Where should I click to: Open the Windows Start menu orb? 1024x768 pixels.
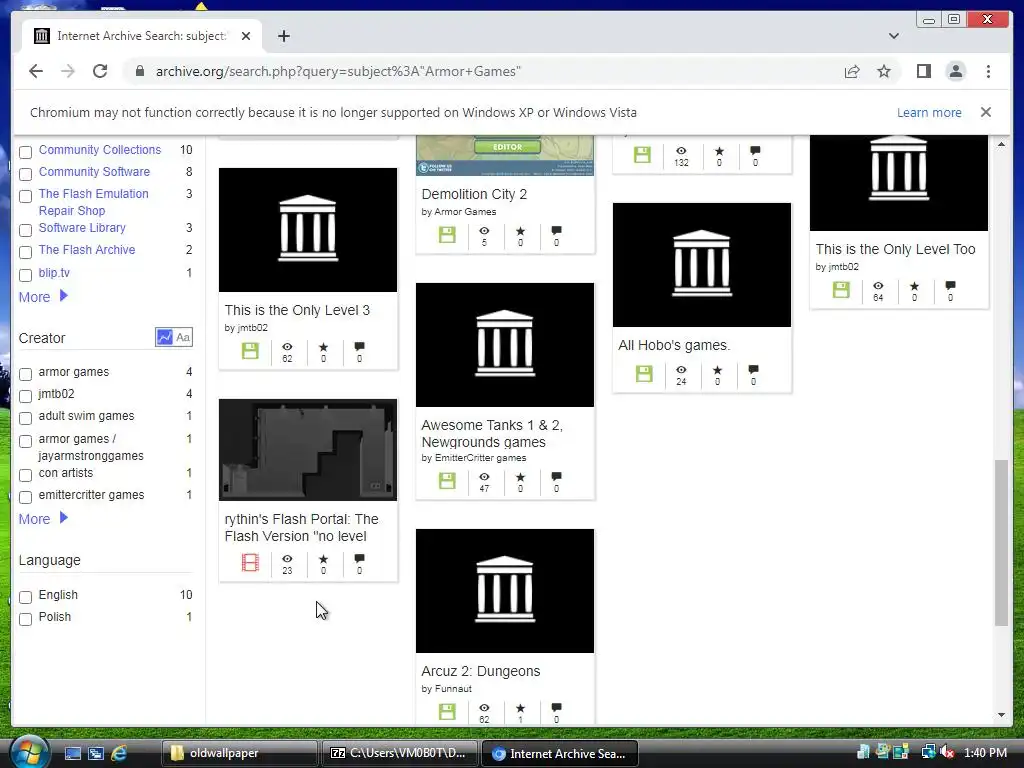click(29, 752)
